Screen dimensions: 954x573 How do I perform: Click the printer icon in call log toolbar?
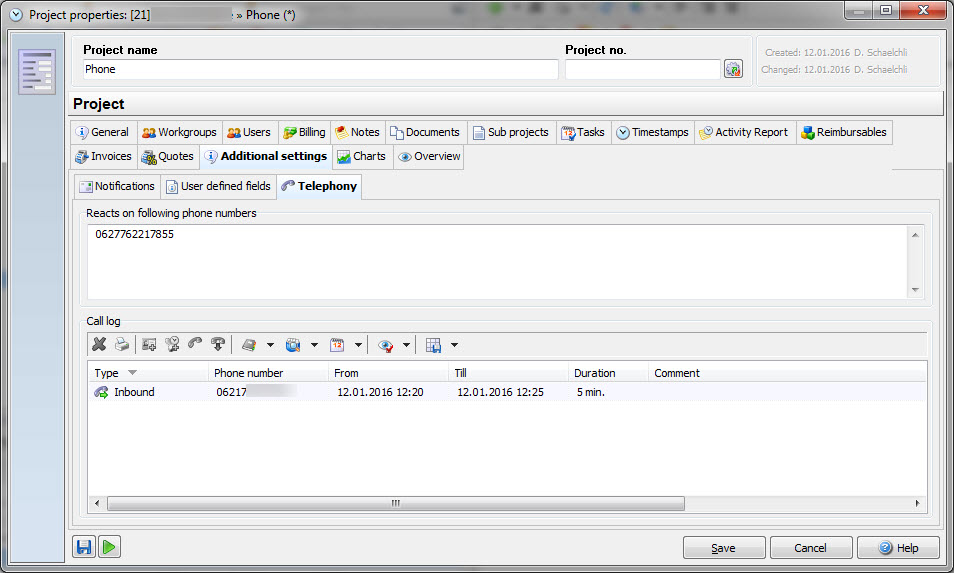tap(121, 345)
